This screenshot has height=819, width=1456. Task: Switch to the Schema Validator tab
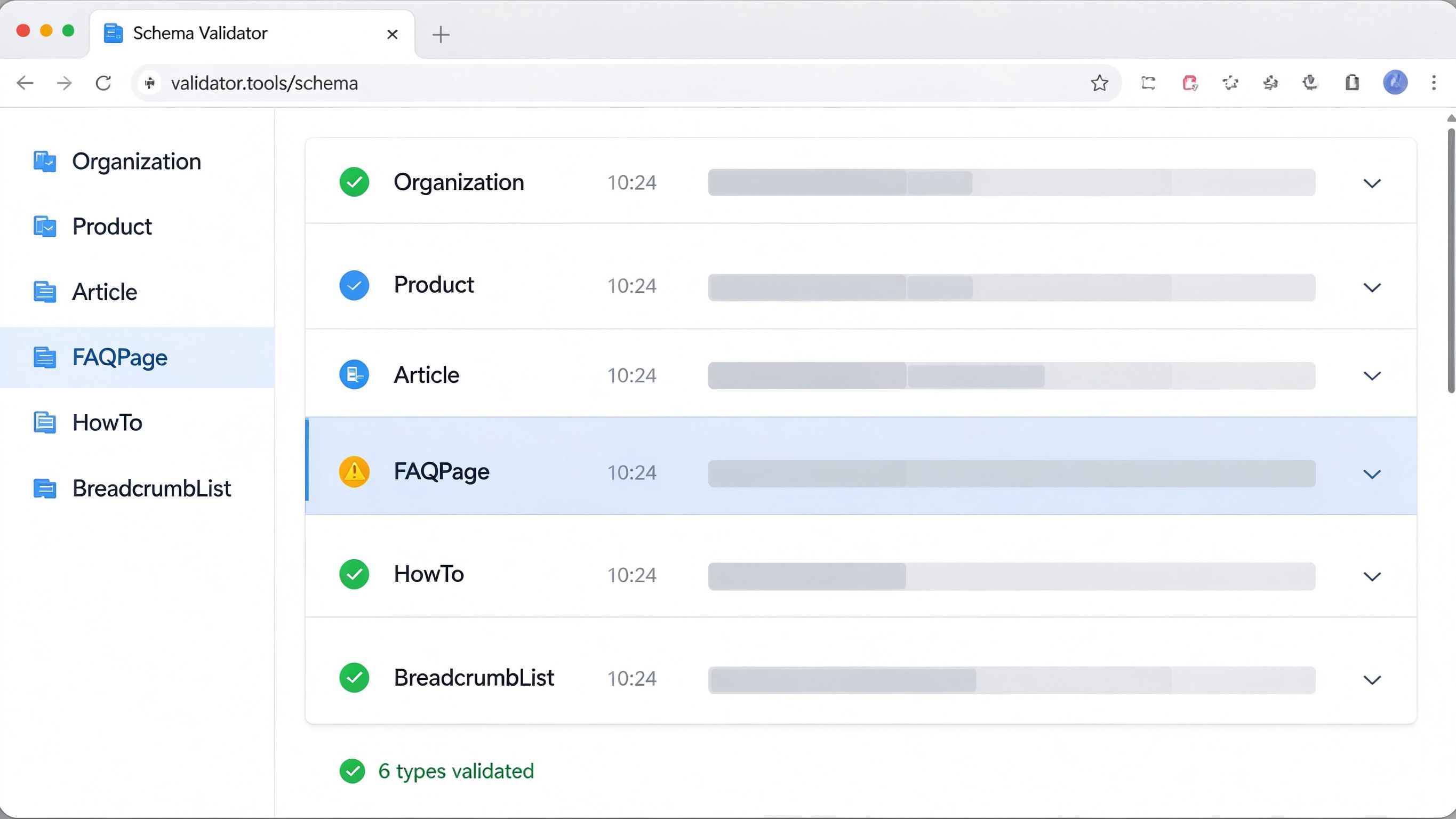(x=252, y=34)
